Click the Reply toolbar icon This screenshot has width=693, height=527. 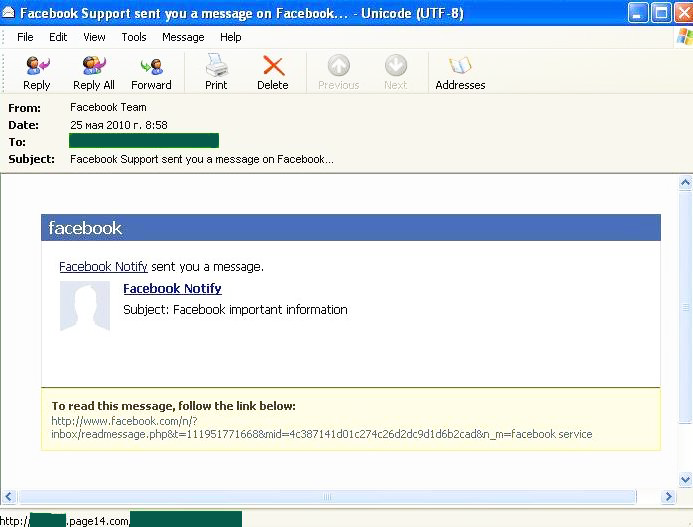(37, 66)
